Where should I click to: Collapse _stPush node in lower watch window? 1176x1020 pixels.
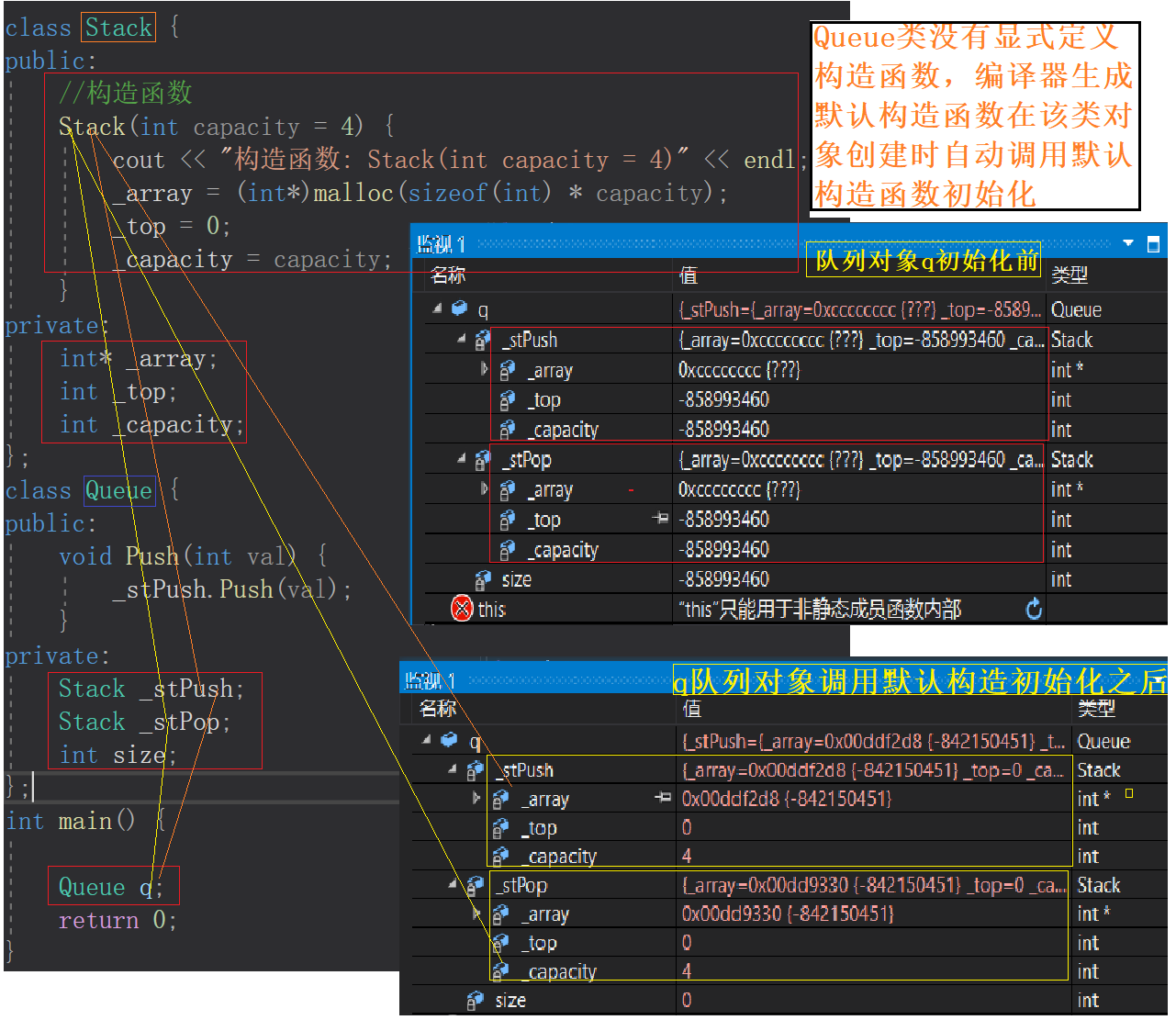[x=452, y=768]
